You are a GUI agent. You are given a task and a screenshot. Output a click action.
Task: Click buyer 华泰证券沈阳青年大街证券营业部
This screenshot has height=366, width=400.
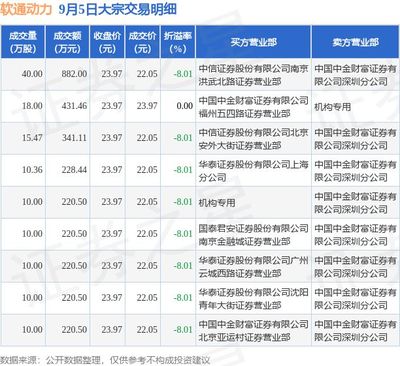point(253,299)
